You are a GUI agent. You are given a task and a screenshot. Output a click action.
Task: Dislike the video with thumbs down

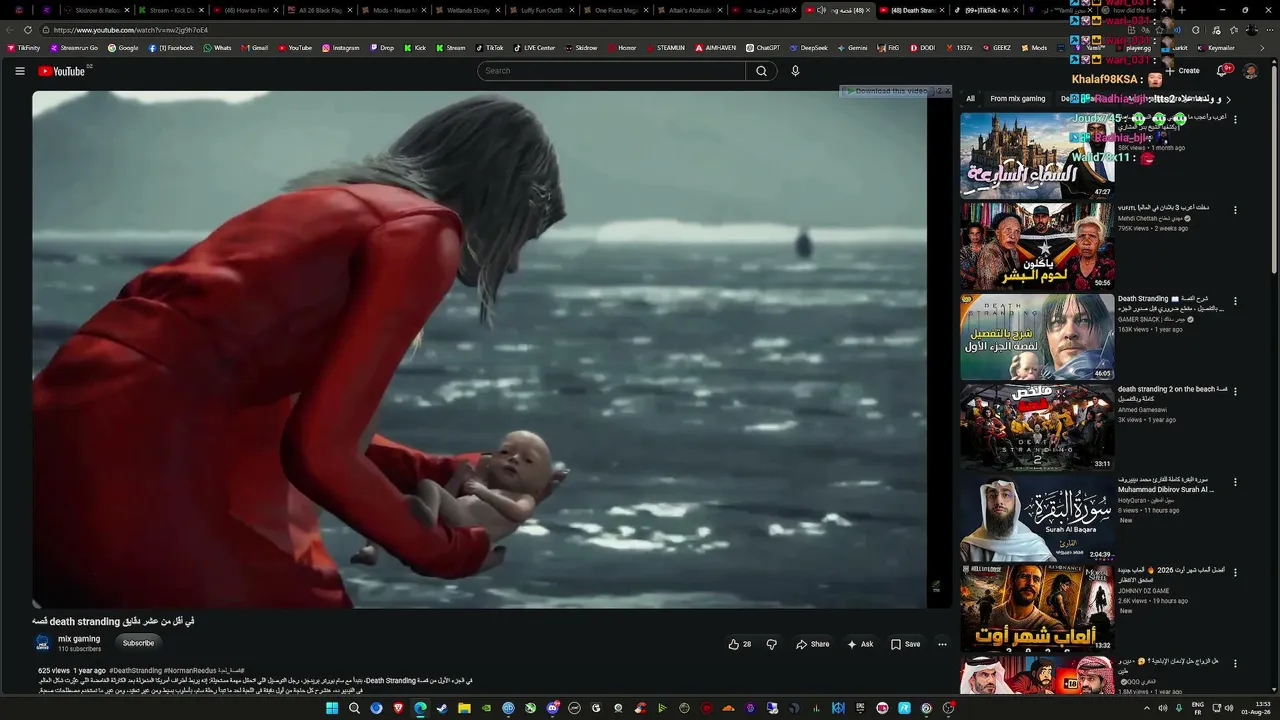click(771, 644)
